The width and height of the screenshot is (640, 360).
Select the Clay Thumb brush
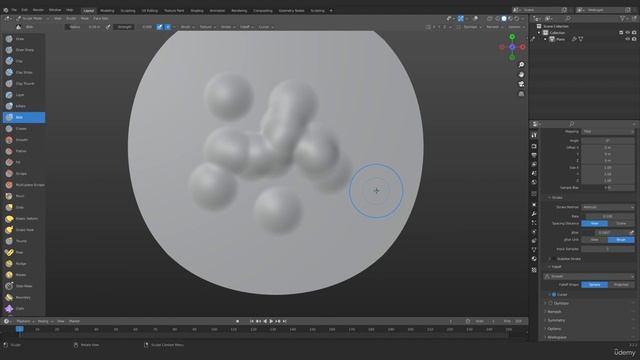pos(24,84)
